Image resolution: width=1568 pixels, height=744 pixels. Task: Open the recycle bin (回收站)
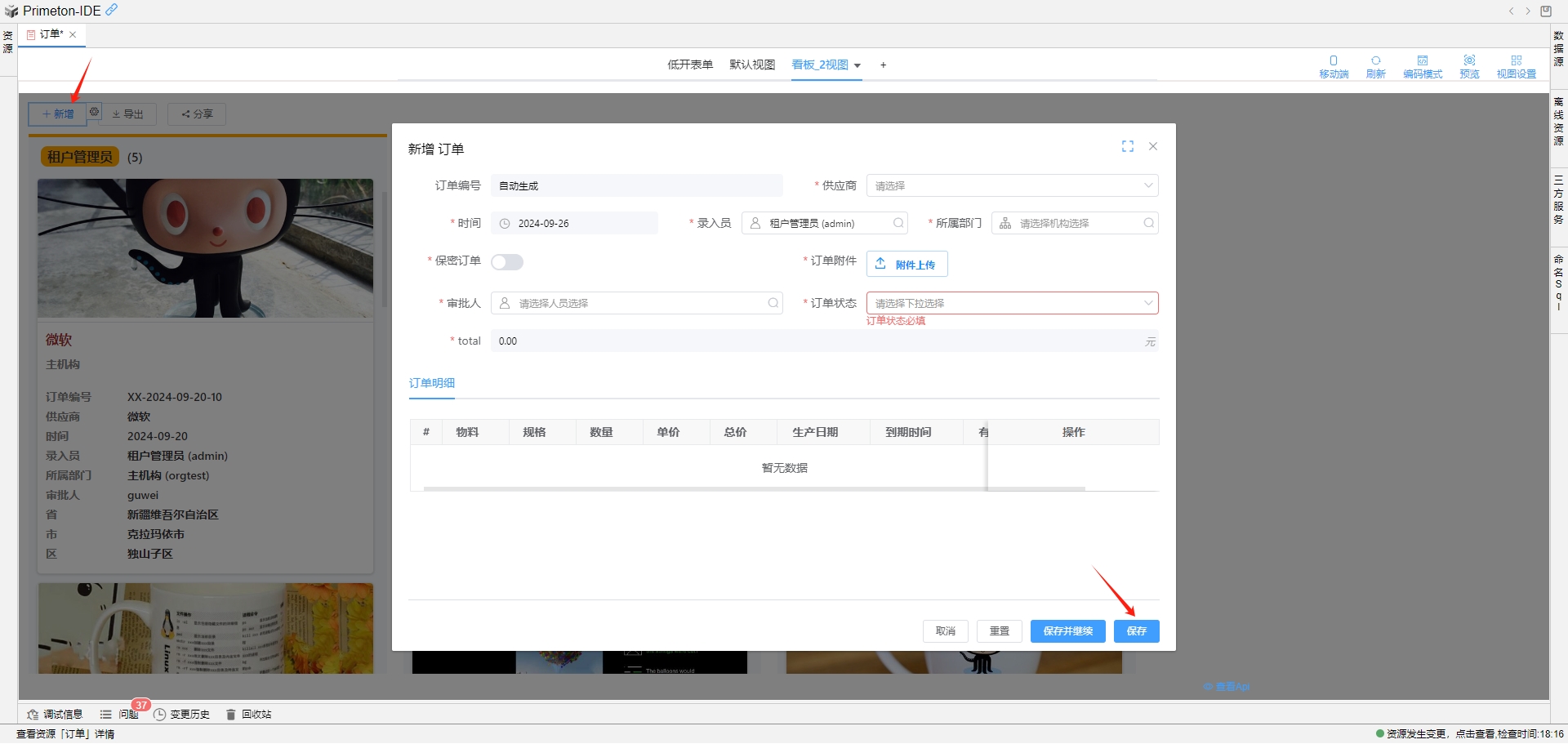pos(249,715)
